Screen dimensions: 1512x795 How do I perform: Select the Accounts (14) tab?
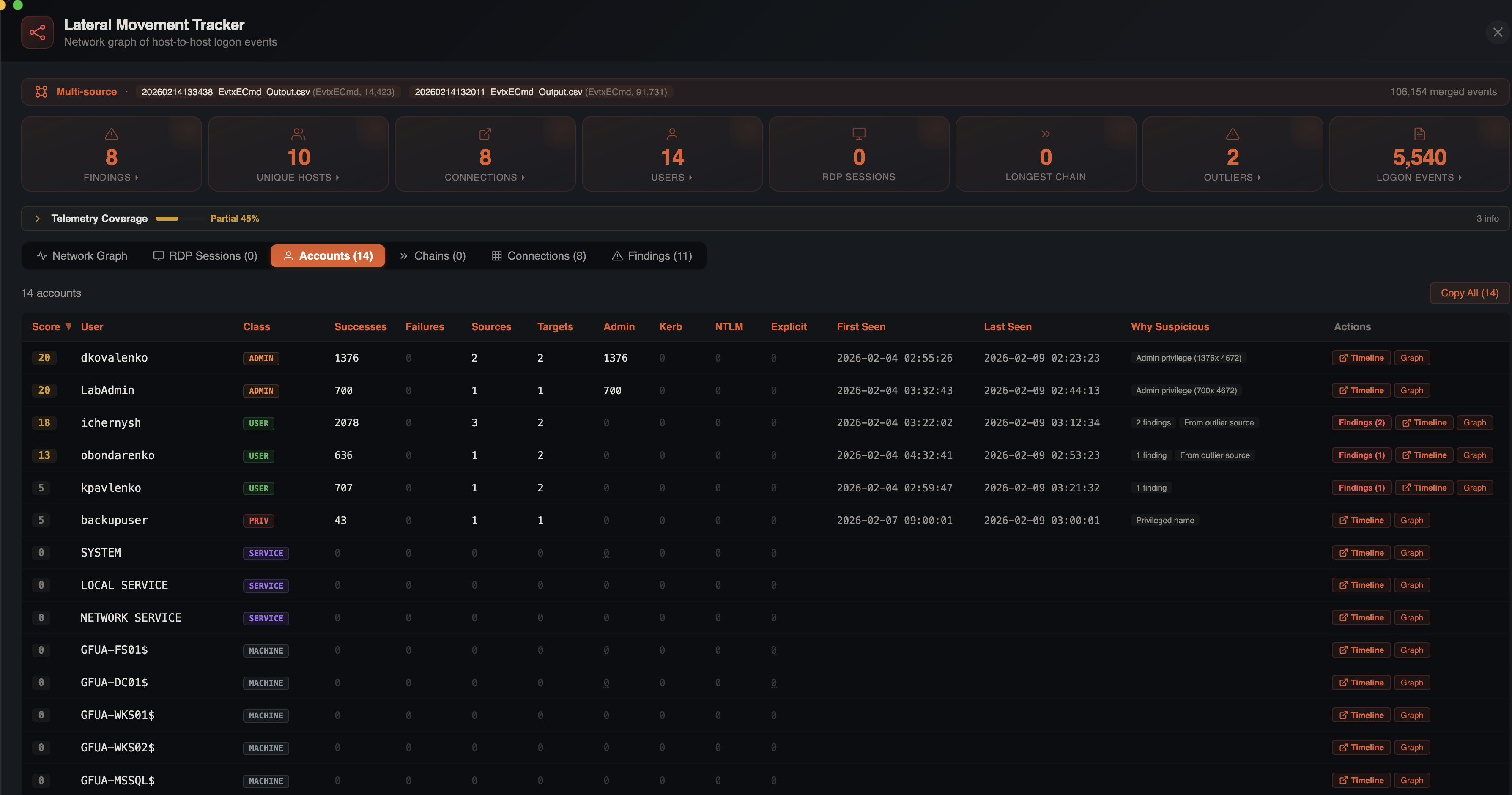[x=328, y=256]
